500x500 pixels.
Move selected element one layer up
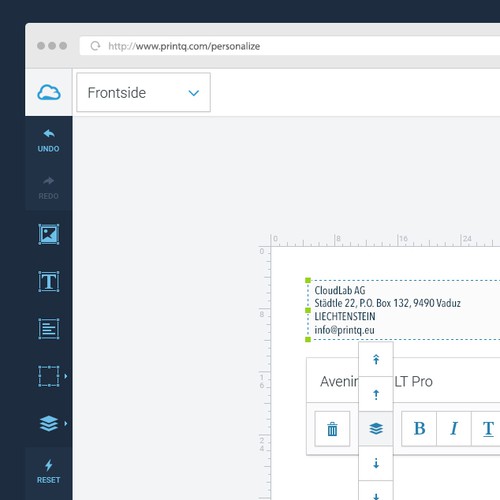pos(376,394)
